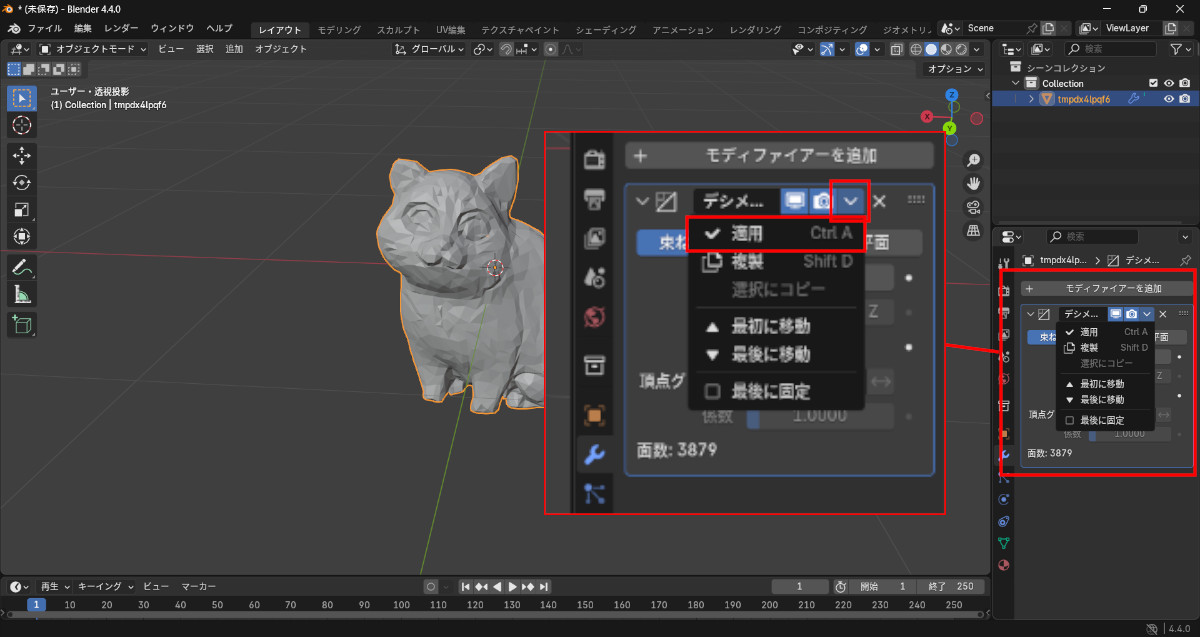Open the 追加 menu in viewport header
Screen dimensions: 1200x637
pos(234,49)
